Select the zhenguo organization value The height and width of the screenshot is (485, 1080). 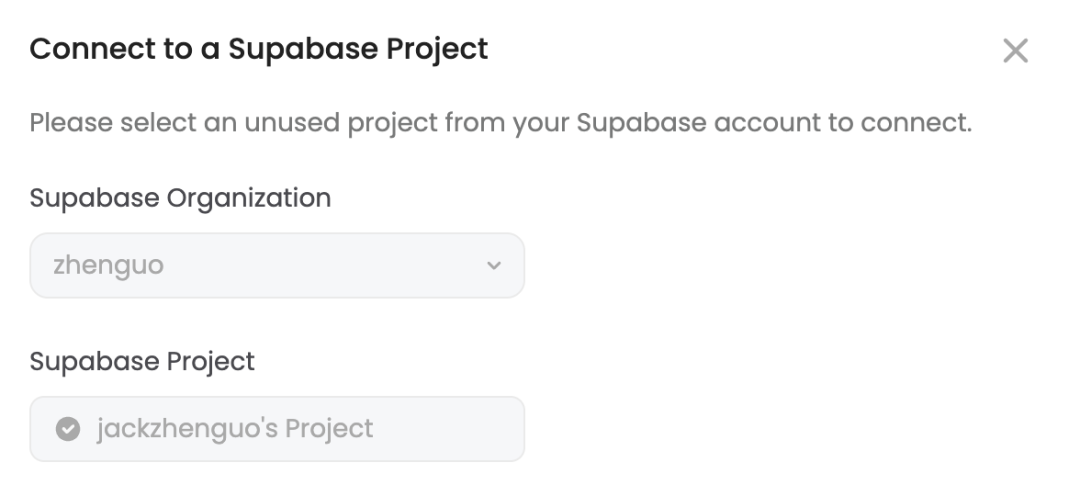coord(108,265)
